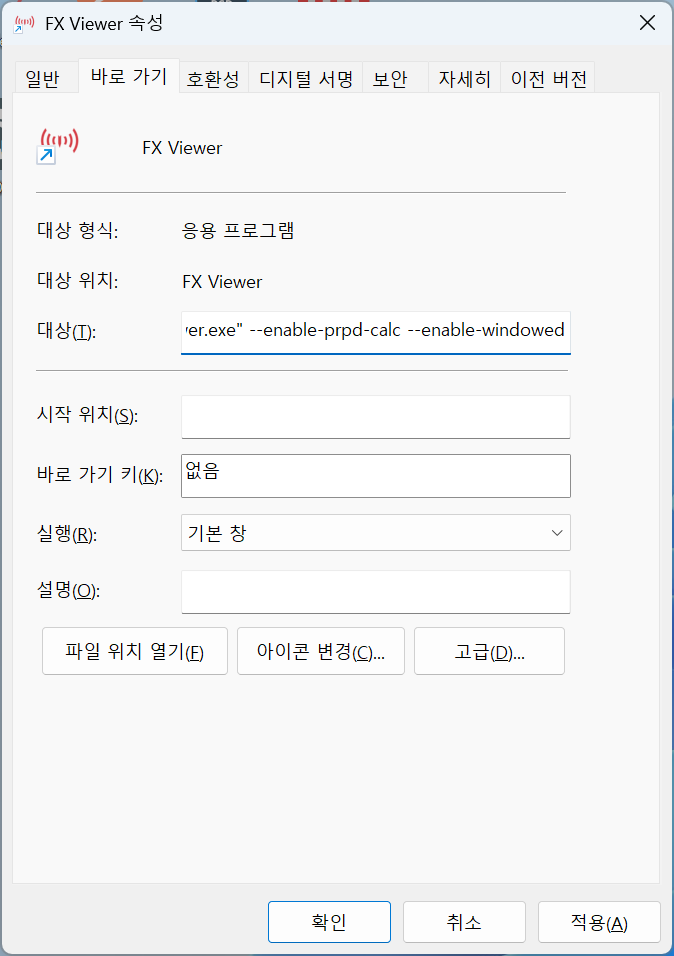Screen dimensions: 674x956
Task: Switch to the 자세히 tab
Action: pos(465,78)
